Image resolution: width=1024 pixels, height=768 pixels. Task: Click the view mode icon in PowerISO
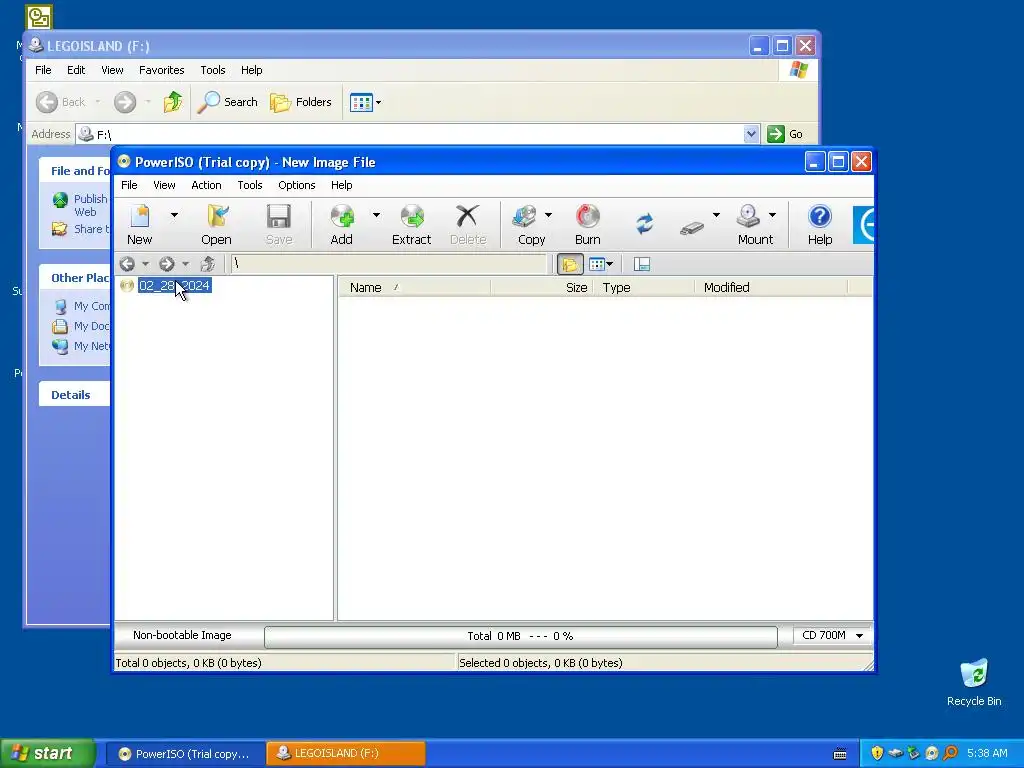coord(596,264)
